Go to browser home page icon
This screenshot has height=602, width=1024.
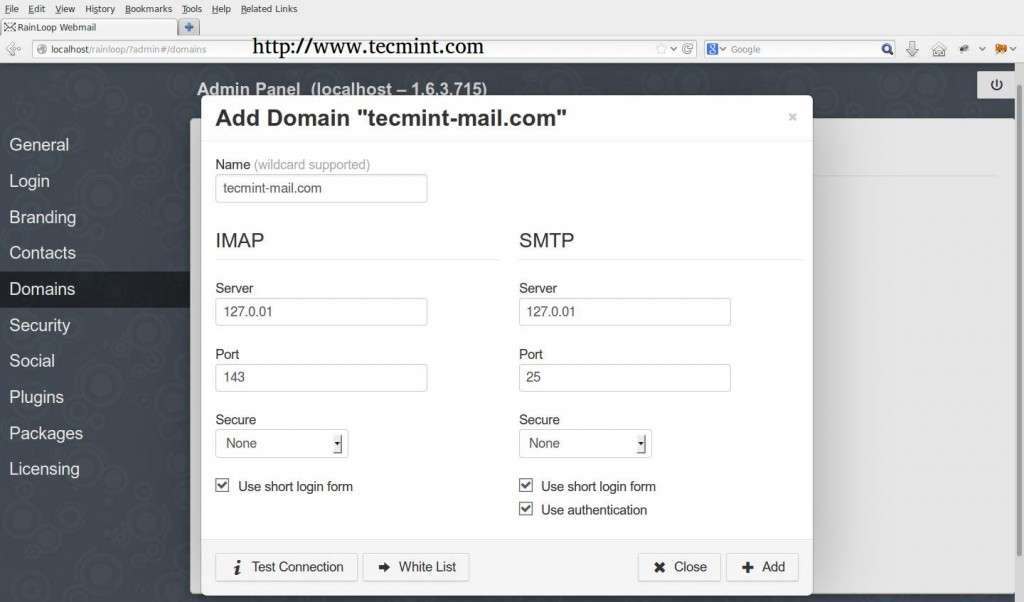[938, 49]
